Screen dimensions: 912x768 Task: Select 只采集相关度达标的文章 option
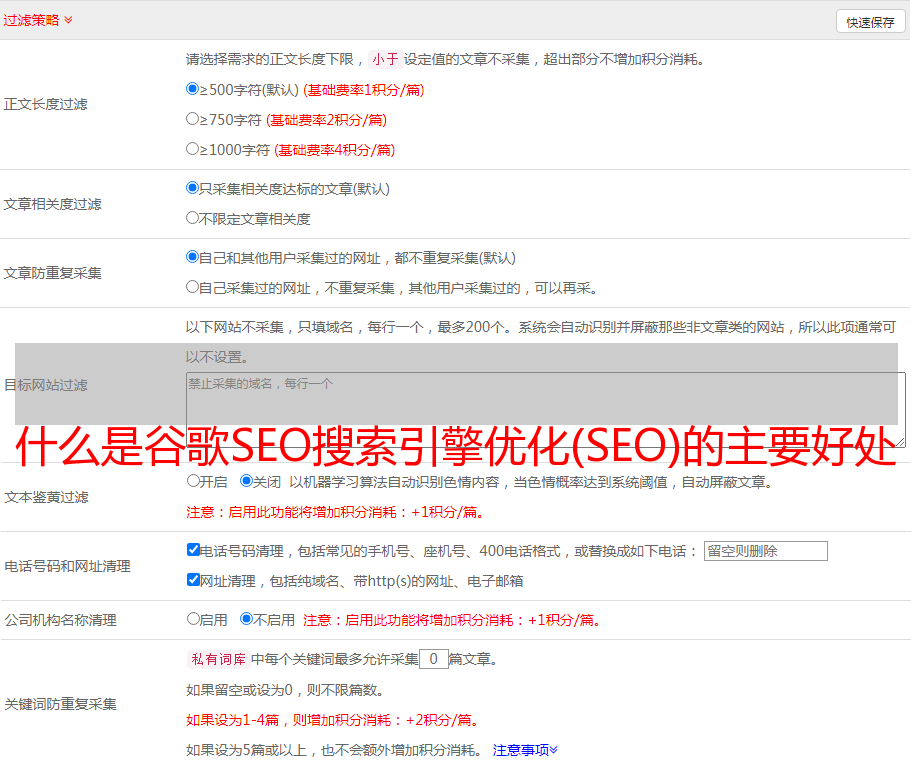pos(193,188)
